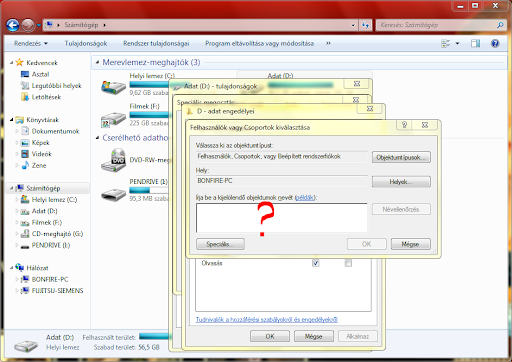
Task: Click Mégse in Felhasználók kiválasztása dialog
Action: coord(410,244)
